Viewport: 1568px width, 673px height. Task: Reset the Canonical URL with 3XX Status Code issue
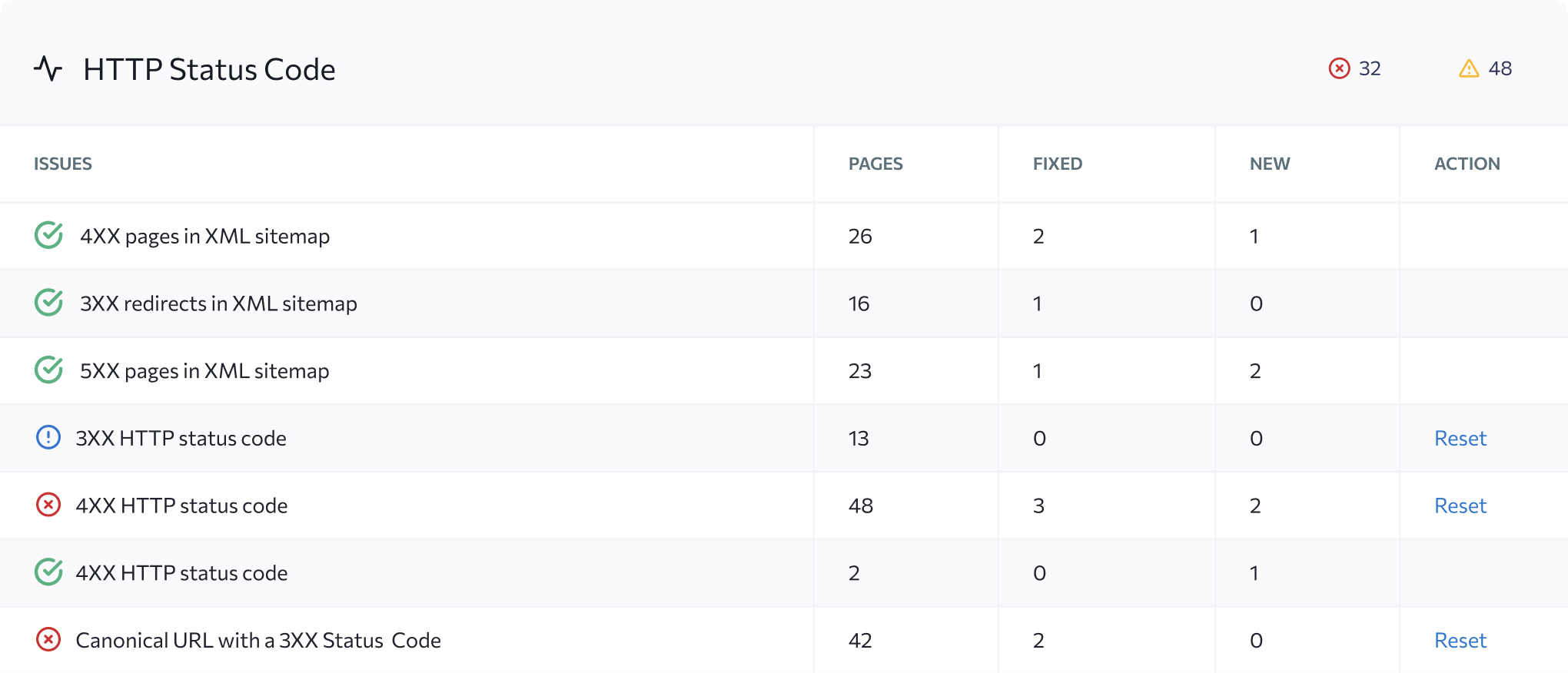[1460, 640]
